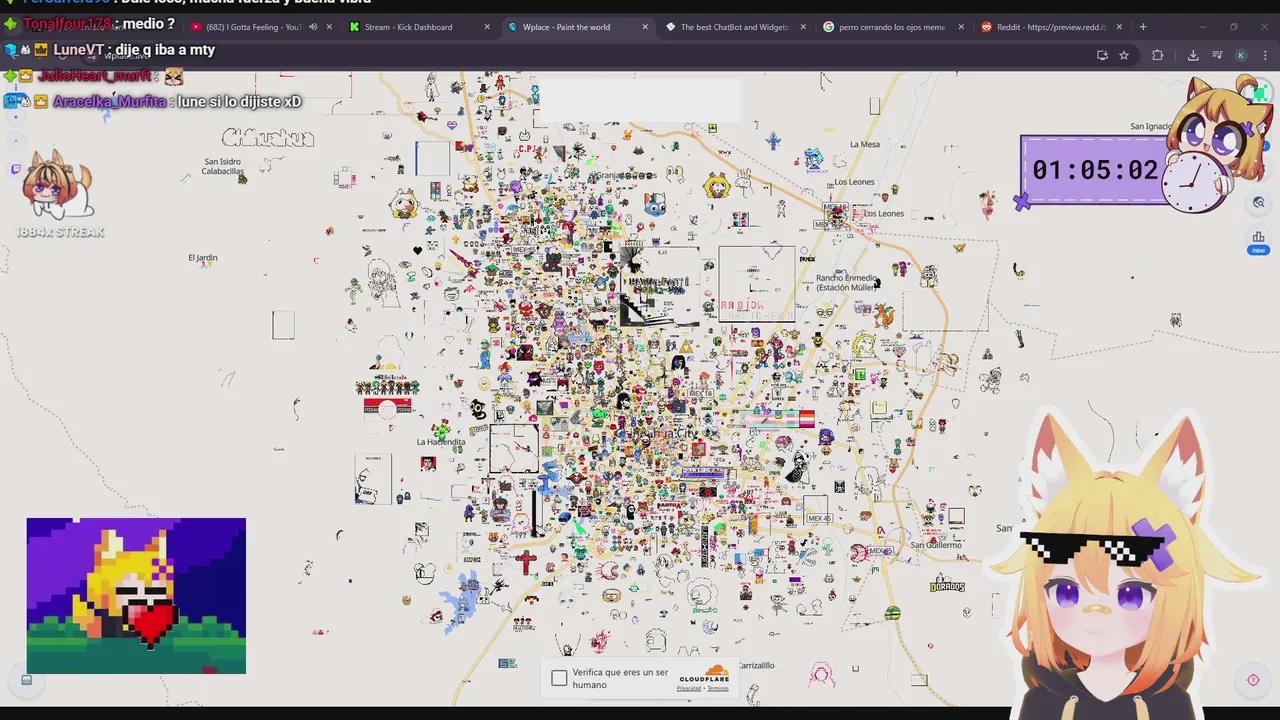The width and height of the screenshot is (1280, 720).
Task: Click the El Jardín map label
Action: (203, 258)
